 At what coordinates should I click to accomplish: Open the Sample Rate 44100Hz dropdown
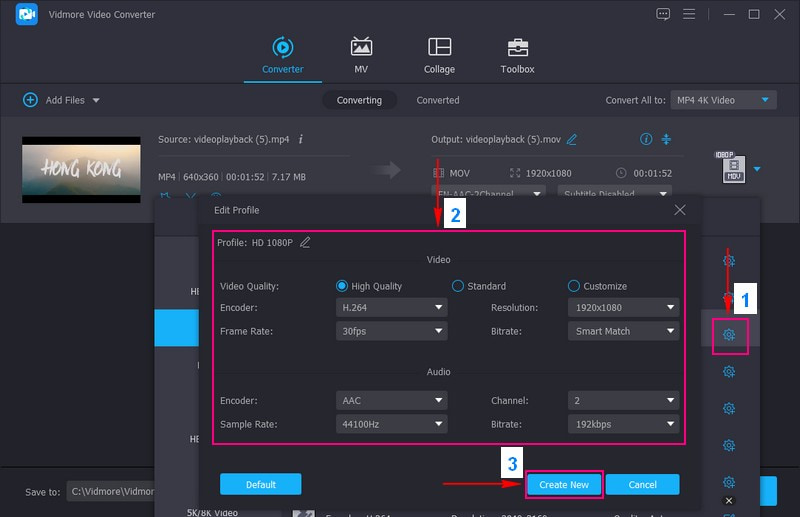click(391, 423)
